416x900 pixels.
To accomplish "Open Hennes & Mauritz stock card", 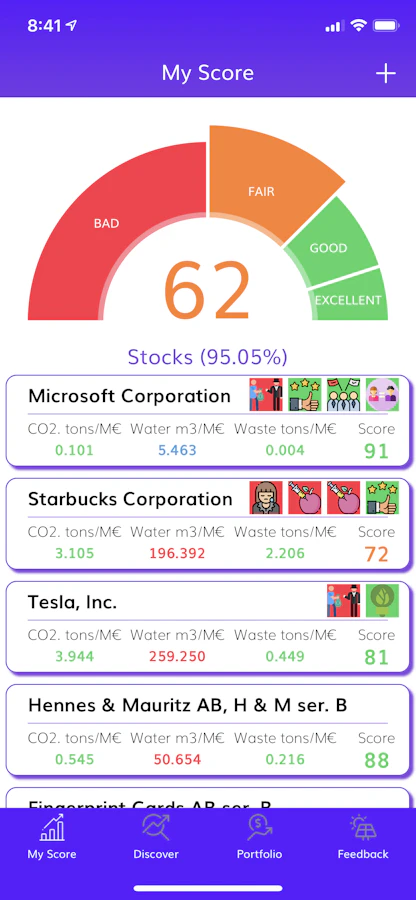I will pos(209,730).
